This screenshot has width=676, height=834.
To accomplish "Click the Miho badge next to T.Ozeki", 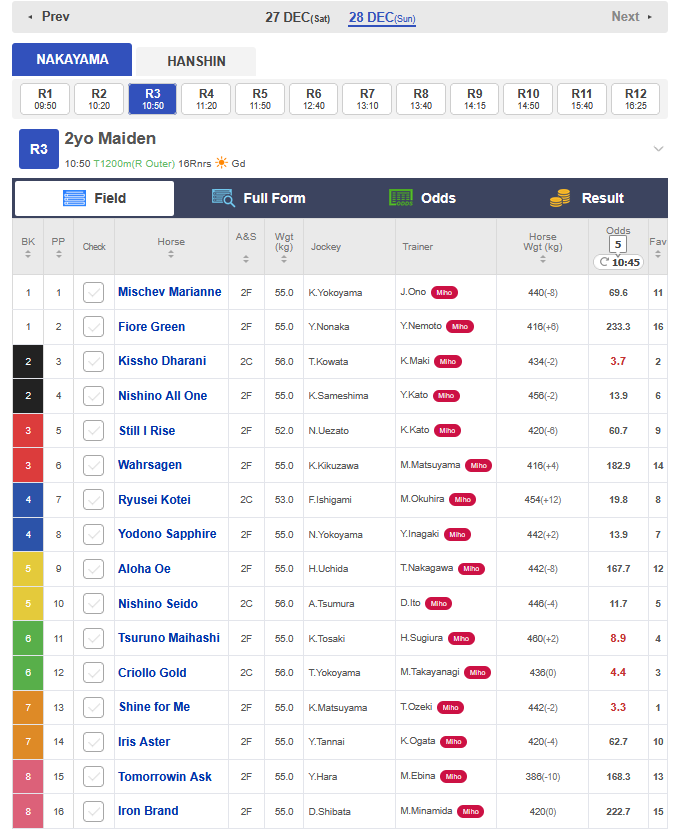I will (450, 707).
